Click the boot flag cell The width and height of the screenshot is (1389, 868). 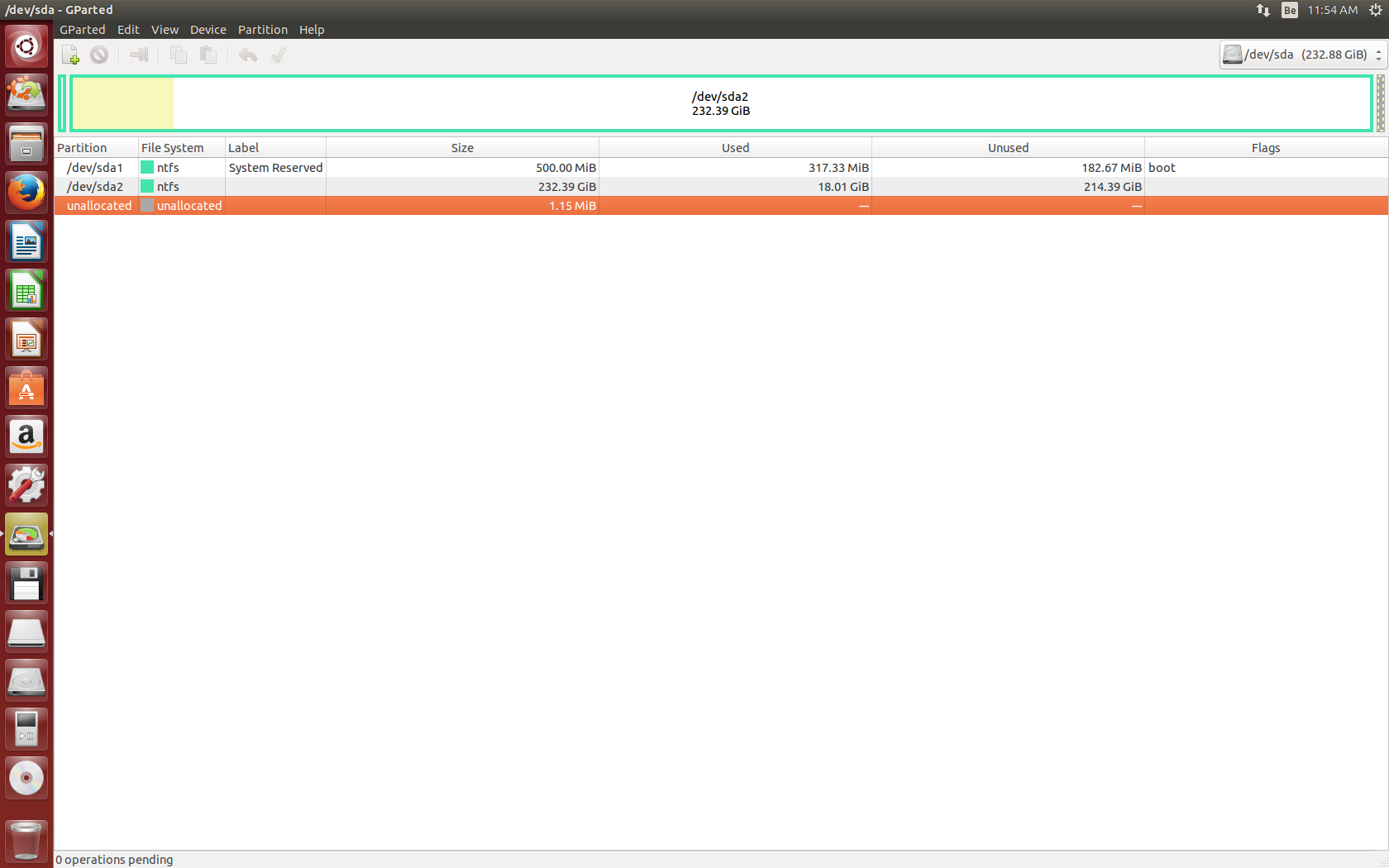1266,168
